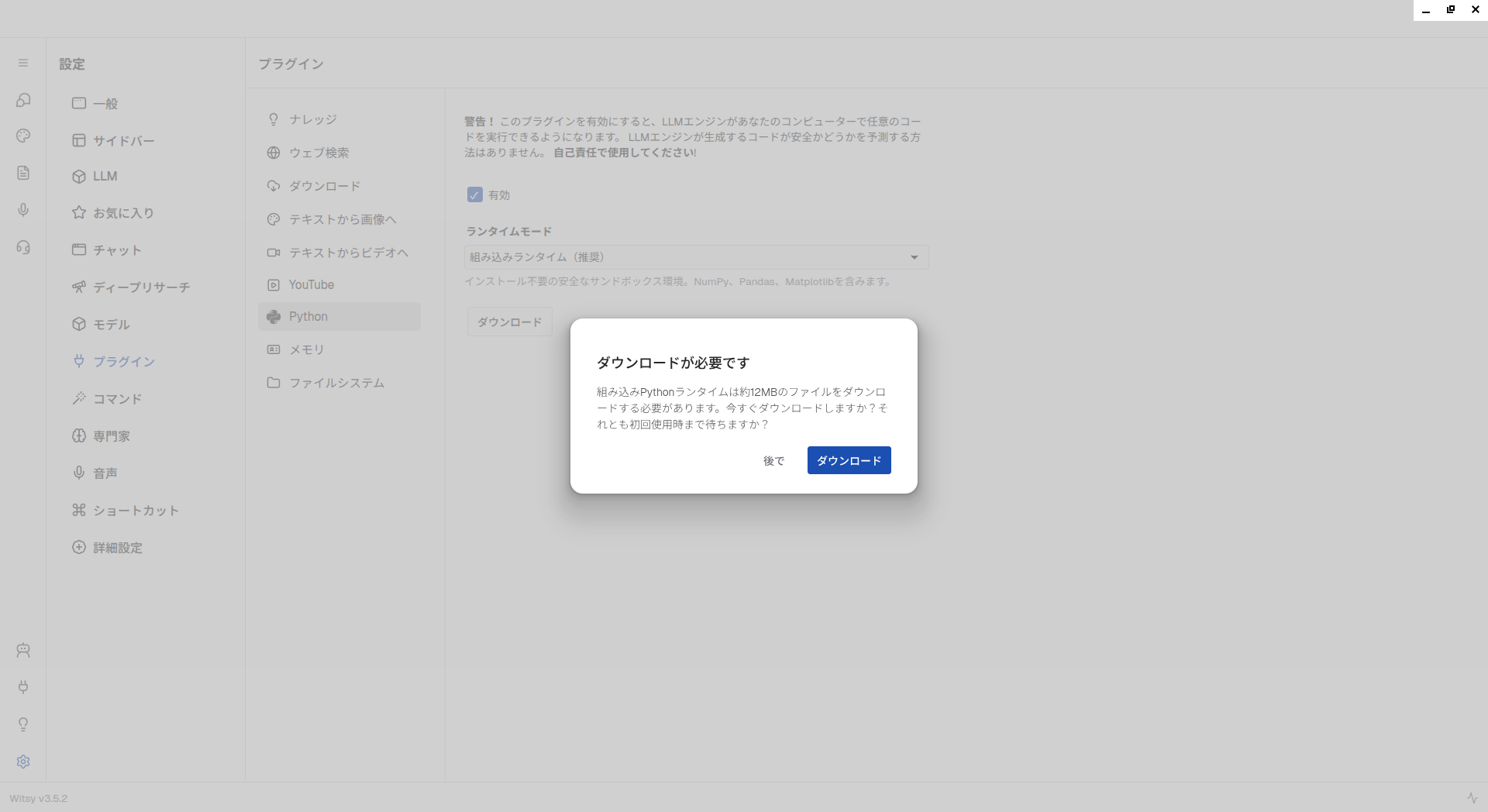Open the palette design studio icon
This screenshot has height=812, width=1488.
(23, 136)
